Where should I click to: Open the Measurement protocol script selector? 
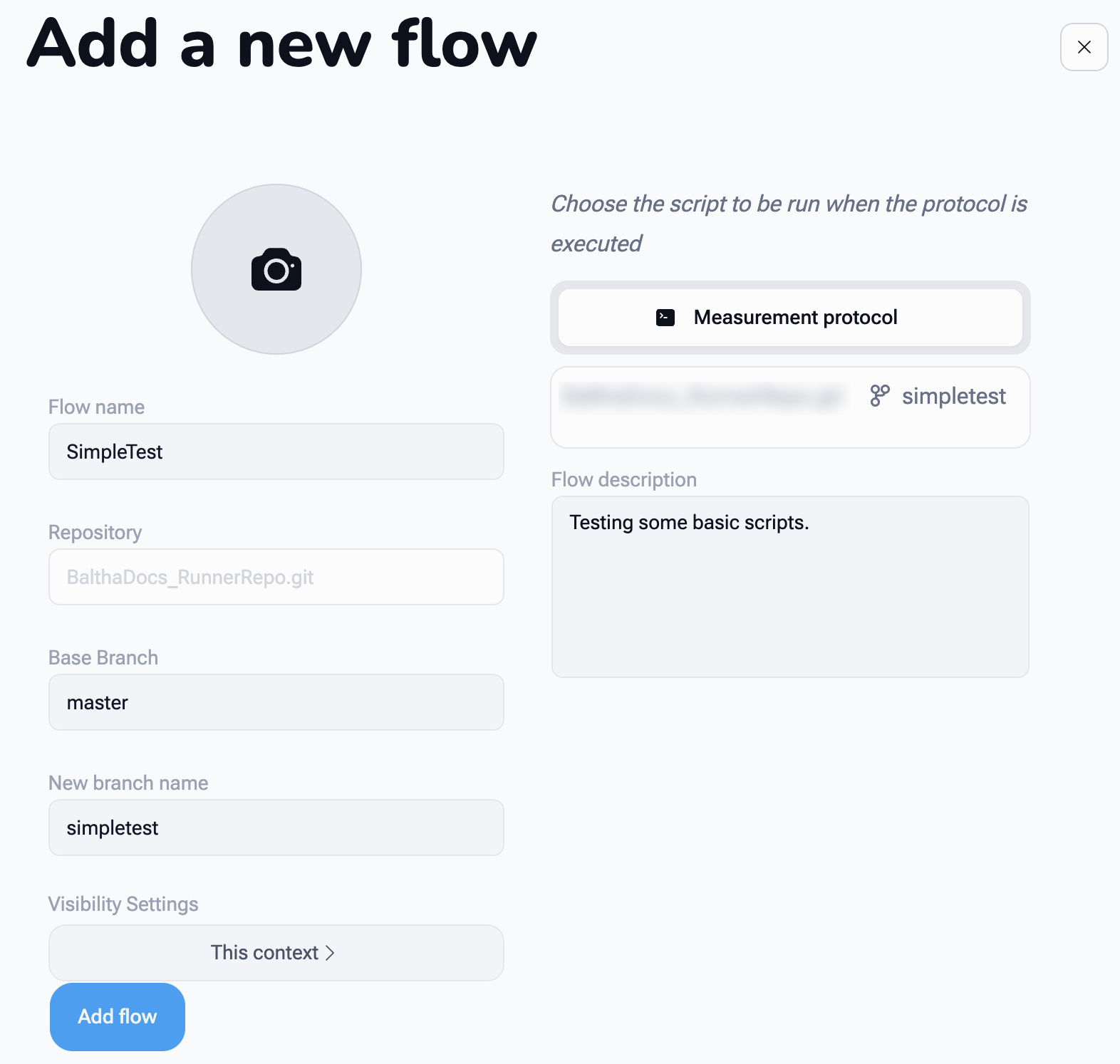point(789,318)
